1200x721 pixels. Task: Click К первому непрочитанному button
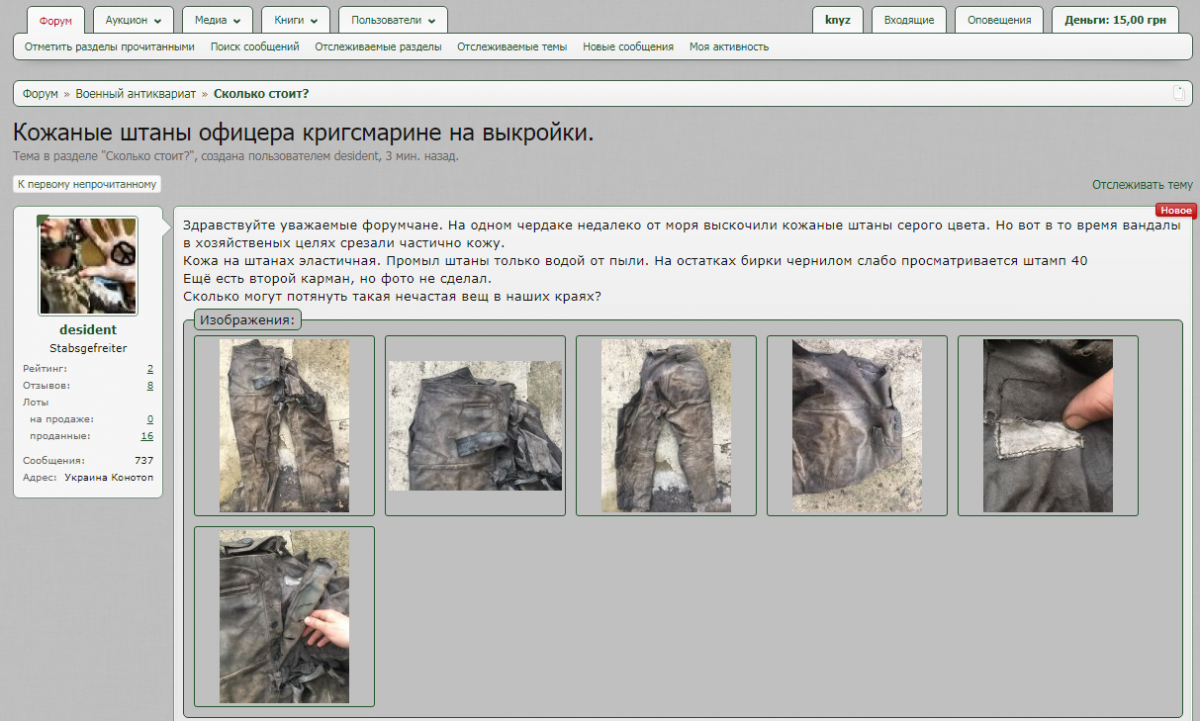[86, 183]
